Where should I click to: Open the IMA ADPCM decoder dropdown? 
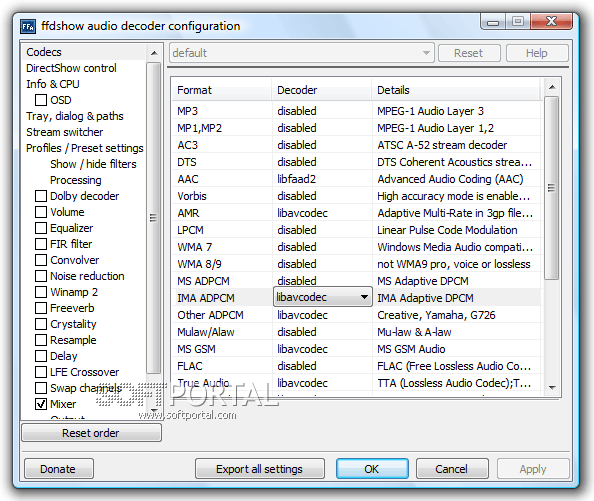(x=323, y=297)
